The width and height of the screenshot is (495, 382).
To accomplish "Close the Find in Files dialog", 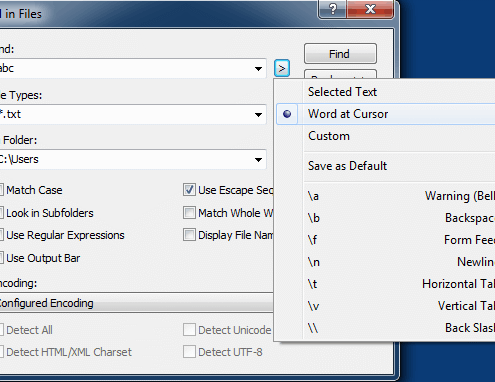I will [x=370, y=9].
